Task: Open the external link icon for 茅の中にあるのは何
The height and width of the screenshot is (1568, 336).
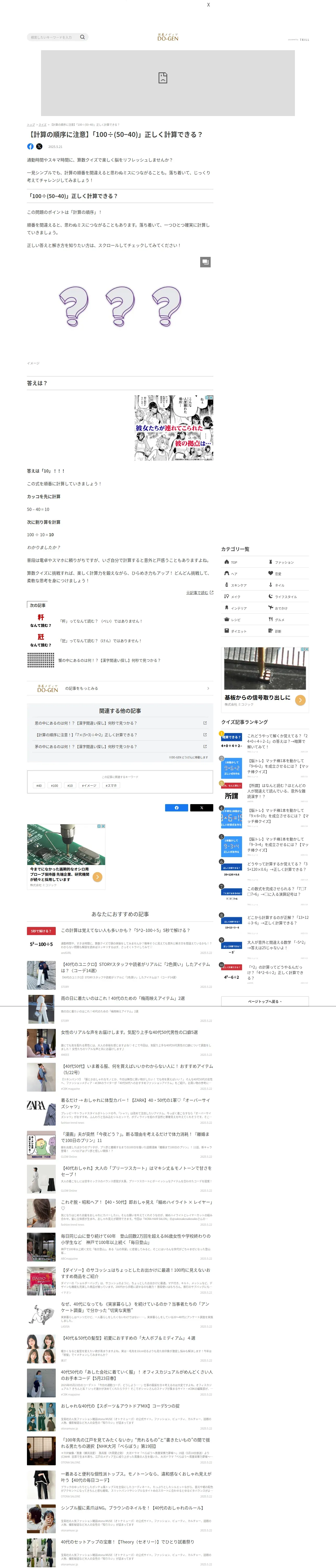Action: (x=205, y=746)
